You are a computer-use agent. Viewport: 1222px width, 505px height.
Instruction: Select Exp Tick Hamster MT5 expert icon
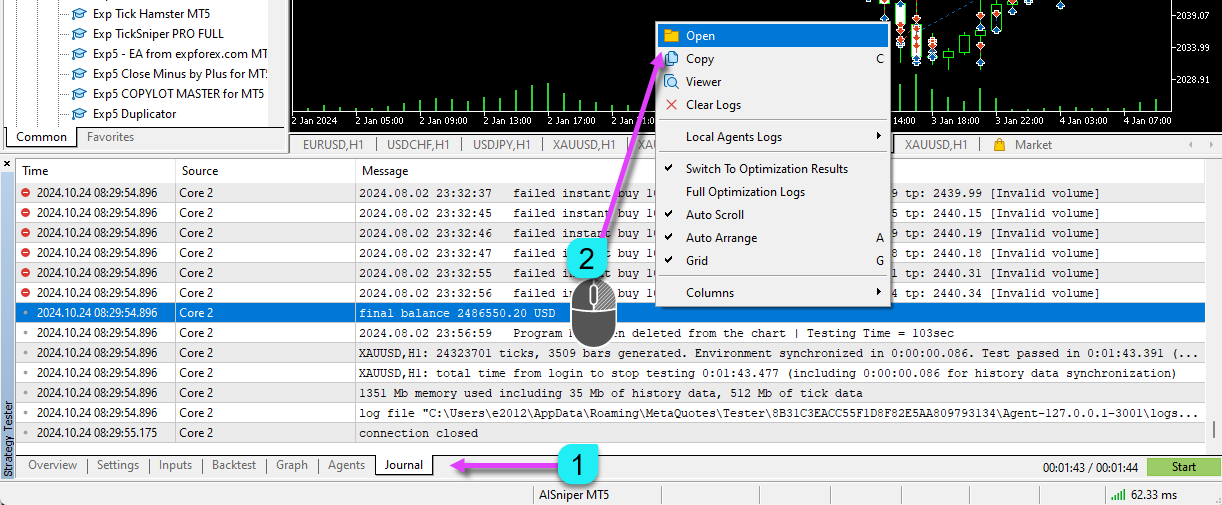click(x=79, y=15)
